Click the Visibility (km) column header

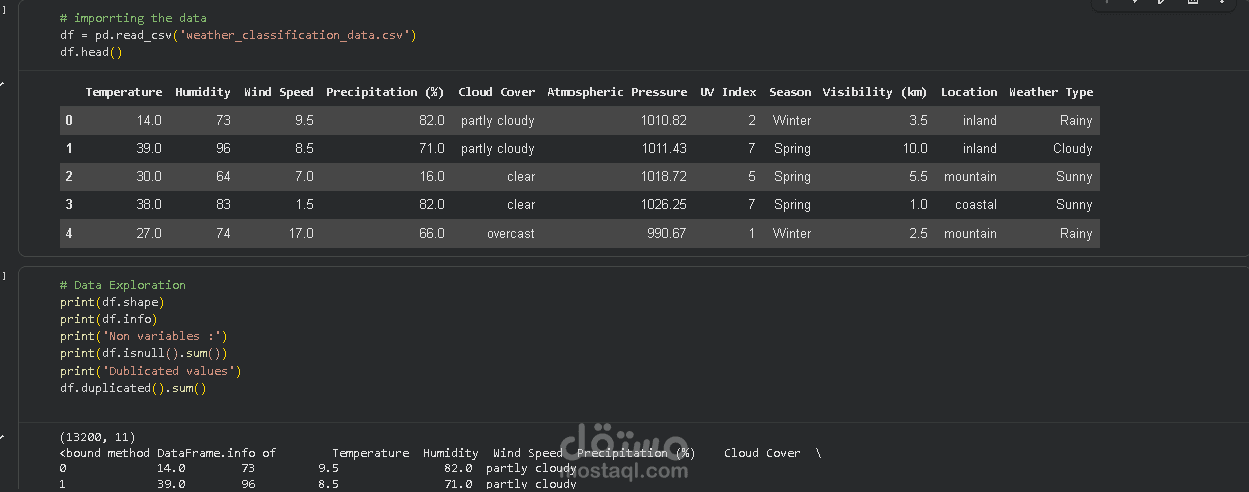(x=875, y=92)
